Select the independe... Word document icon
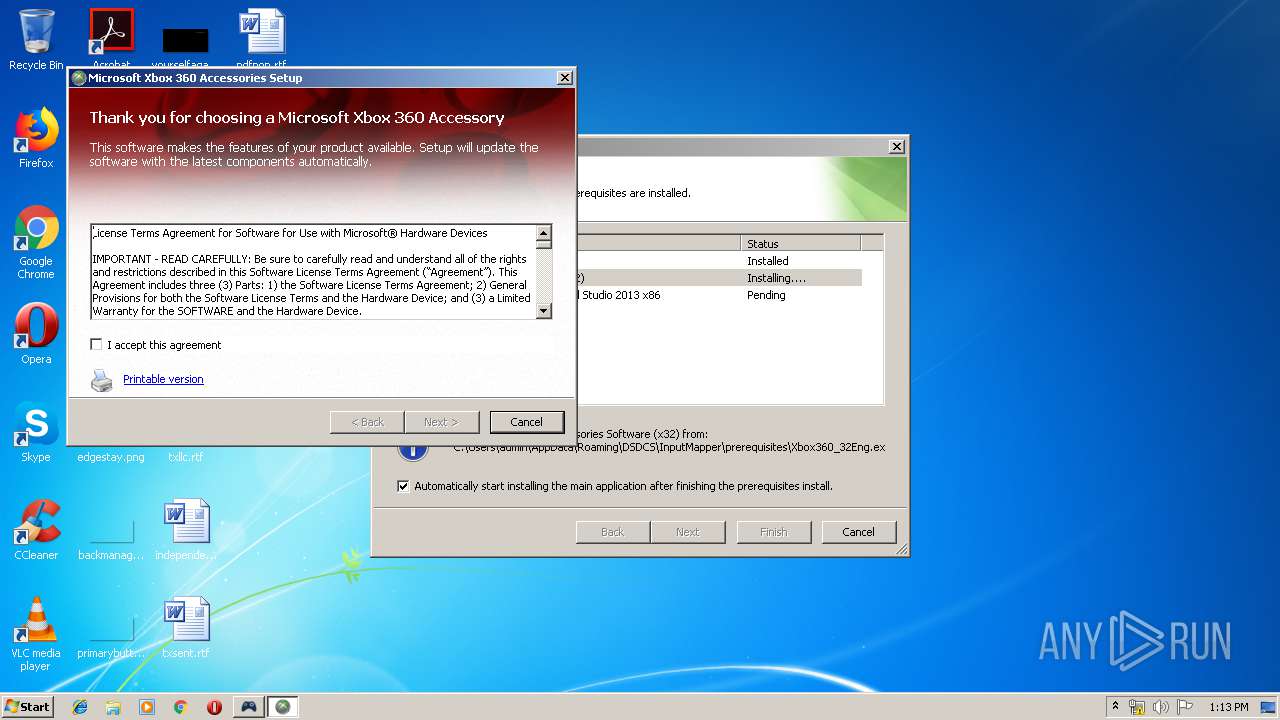The height and width of the screenshot is (720, 1280). [x=186, y=530]
